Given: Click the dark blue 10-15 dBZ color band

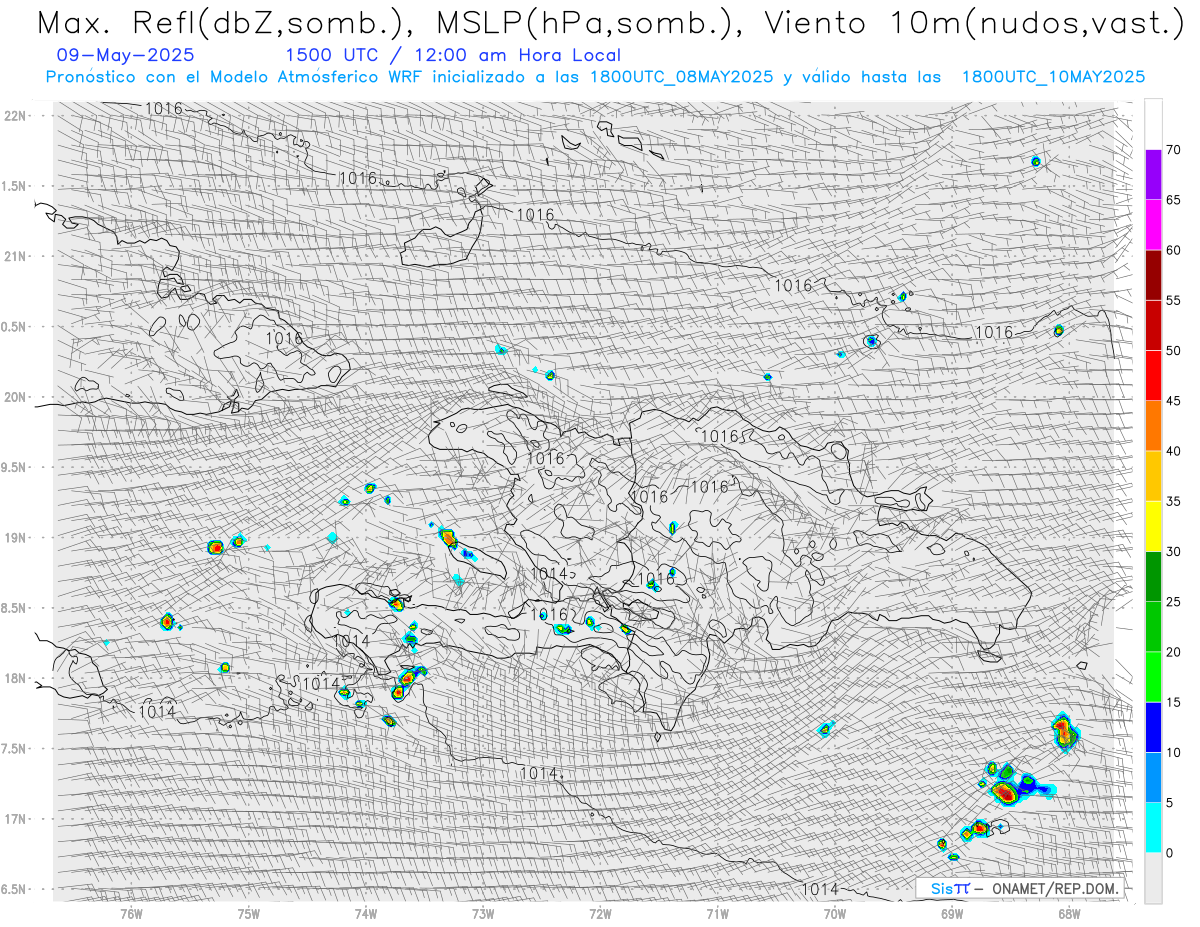Looking at the screenshot, I should click(1153, 727).
